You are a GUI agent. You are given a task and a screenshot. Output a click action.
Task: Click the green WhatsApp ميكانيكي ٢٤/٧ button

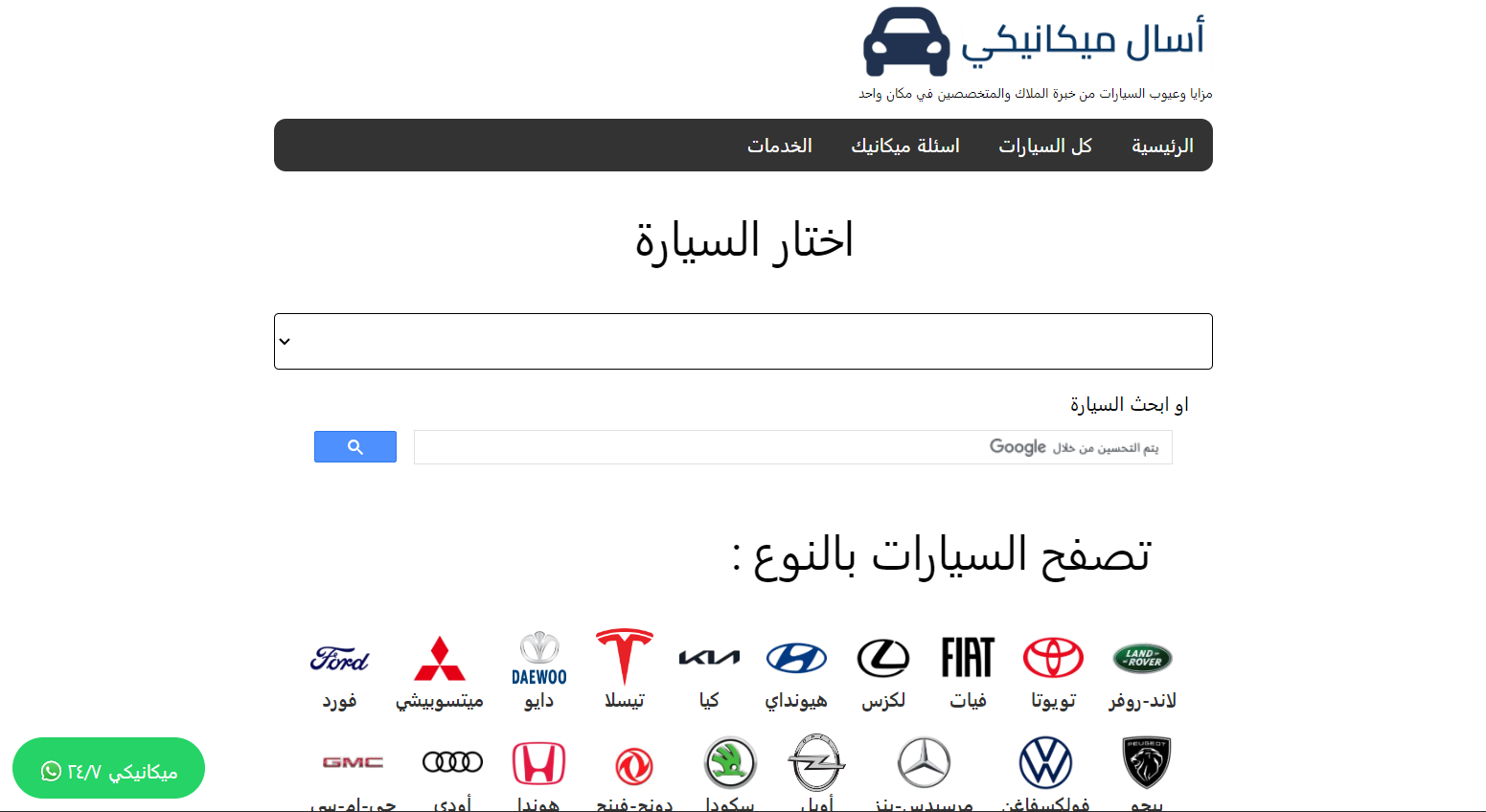tap(108, 768)
